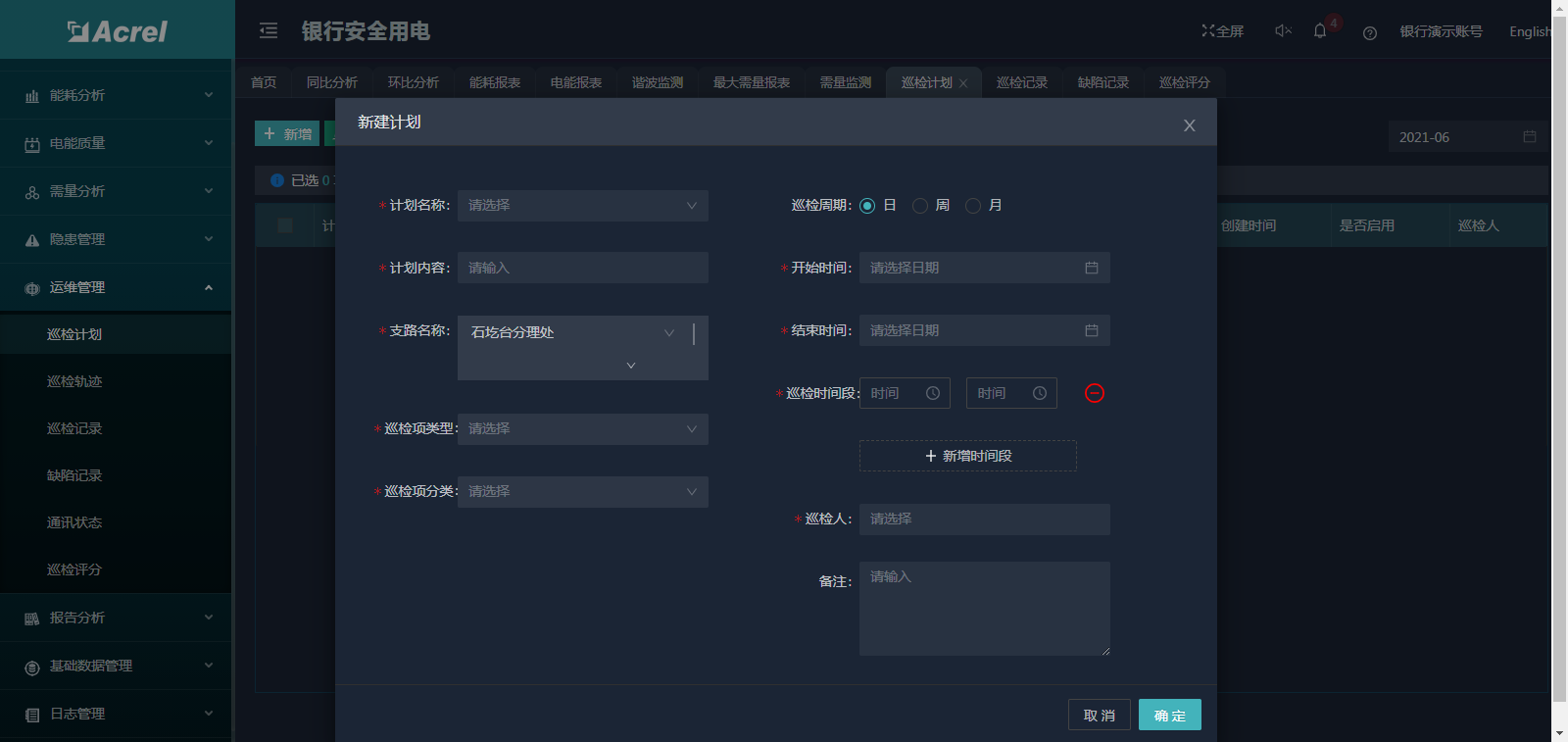The height and width of the screenshot is (742, 1568).
Task: Switch language to English
Action: coord(1530,31)
